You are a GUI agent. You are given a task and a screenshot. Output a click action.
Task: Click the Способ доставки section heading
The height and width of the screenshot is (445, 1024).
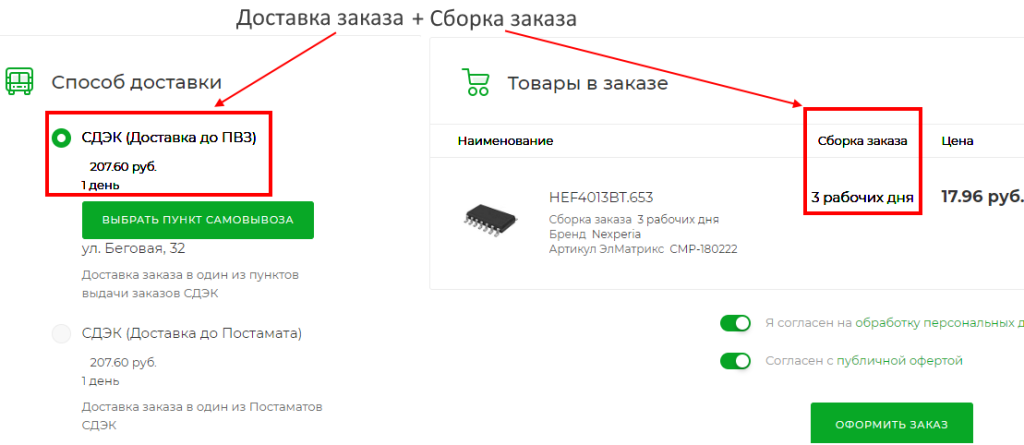[136, 83]
